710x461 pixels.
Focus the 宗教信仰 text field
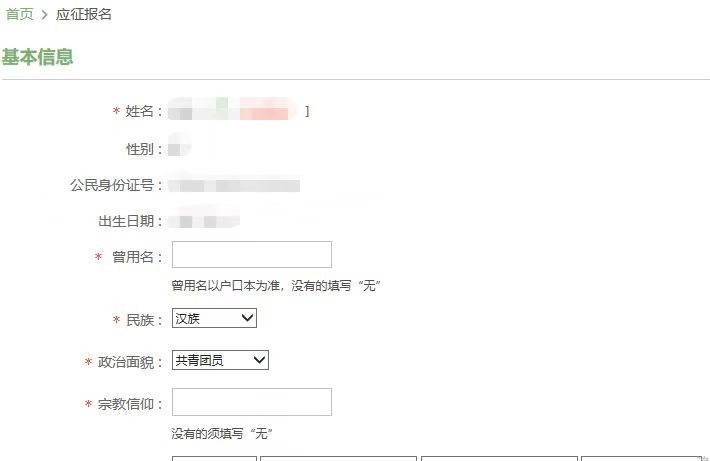(x=252, y=402)
